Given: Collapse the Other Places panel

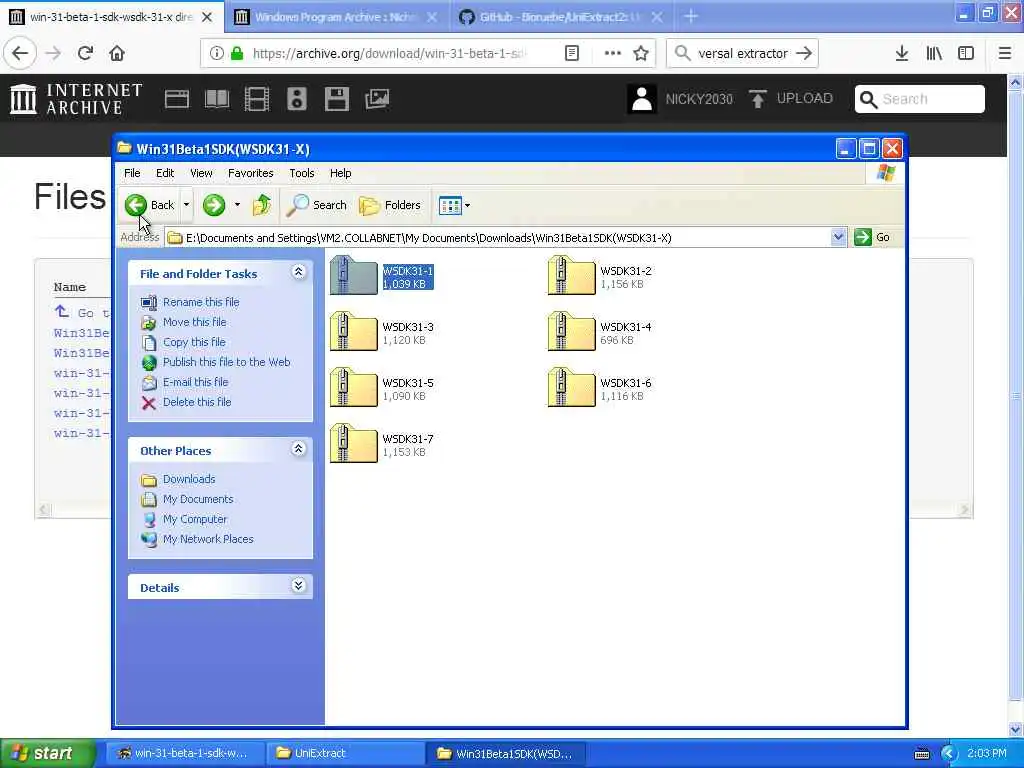Looking at the screenshot, I should pyautogui.click(x=298, y=449).
